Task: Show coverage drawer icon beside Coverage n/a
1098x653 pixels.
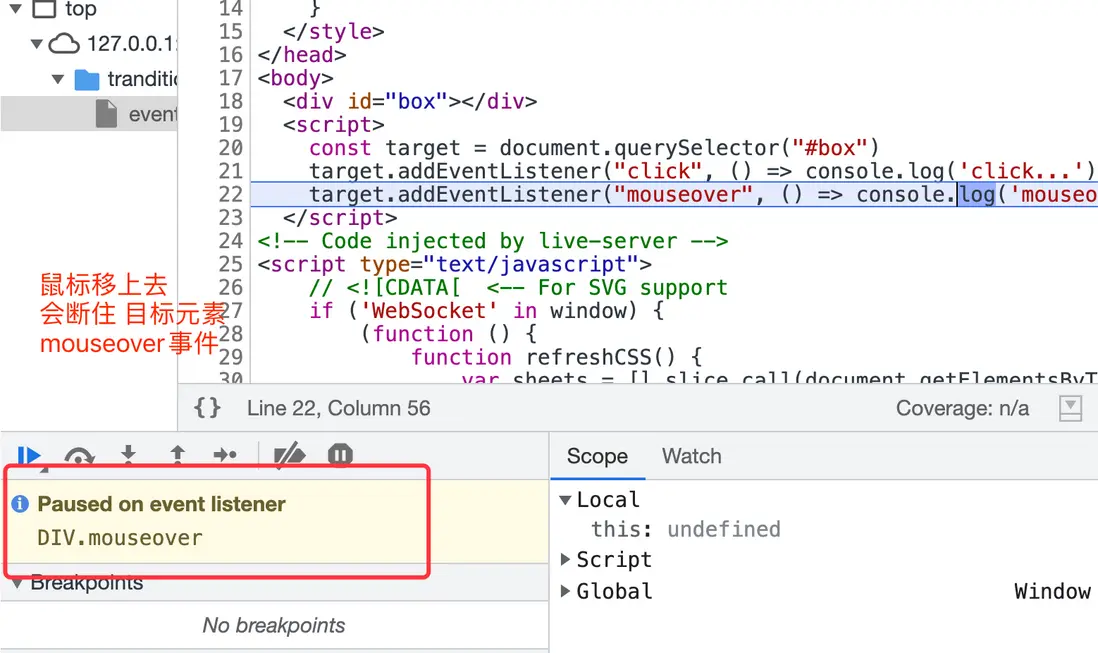Action: point(1070,408)
